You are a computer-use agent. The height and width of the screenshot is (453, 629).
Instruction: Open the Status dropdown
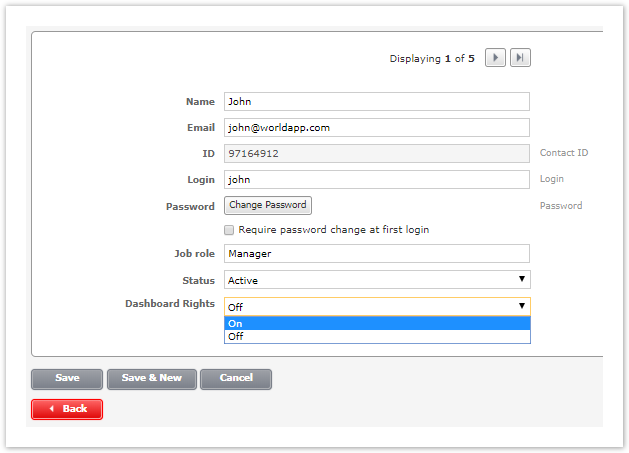click(376, 280)
